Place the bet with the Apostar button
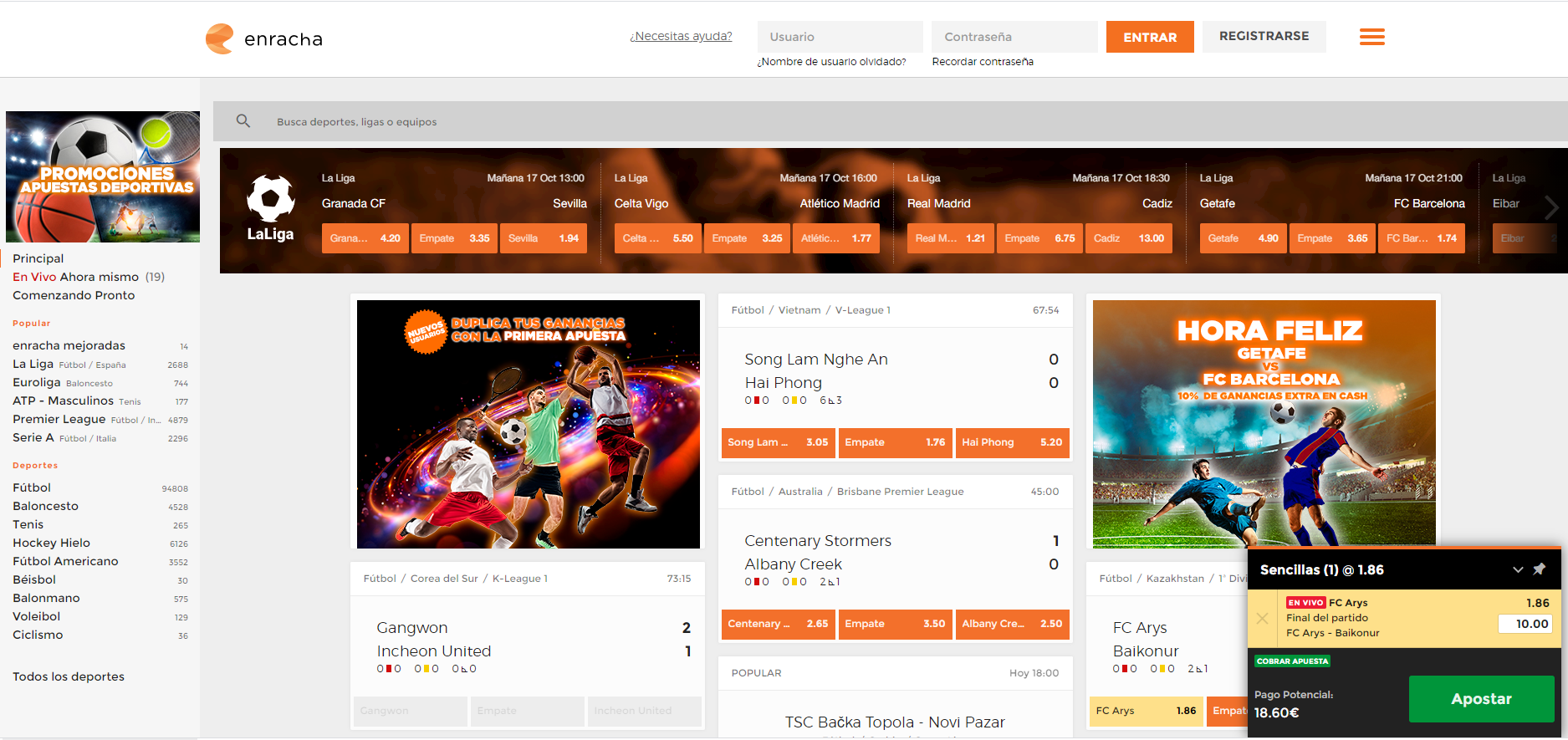The image size is (1568, 740). [1481, 699]
